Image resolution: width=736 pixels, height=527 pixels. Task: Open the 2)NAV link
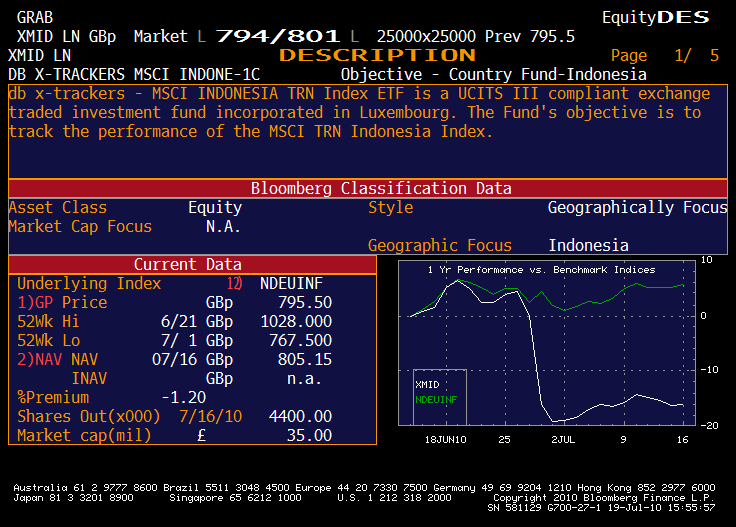pos(39,359)
